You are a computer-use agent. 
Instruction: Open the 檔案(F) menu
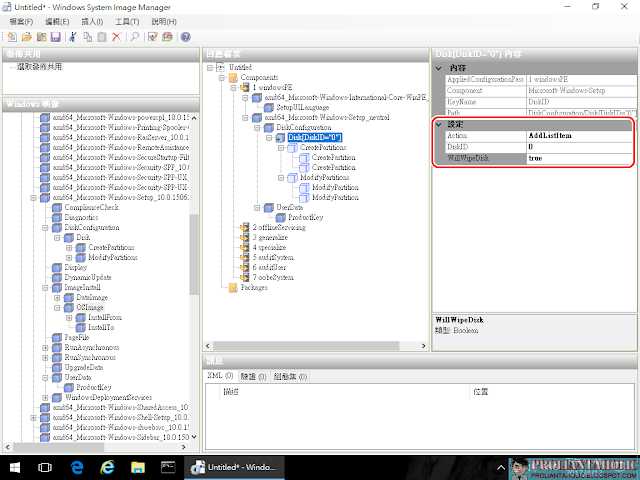pos(21,22)
